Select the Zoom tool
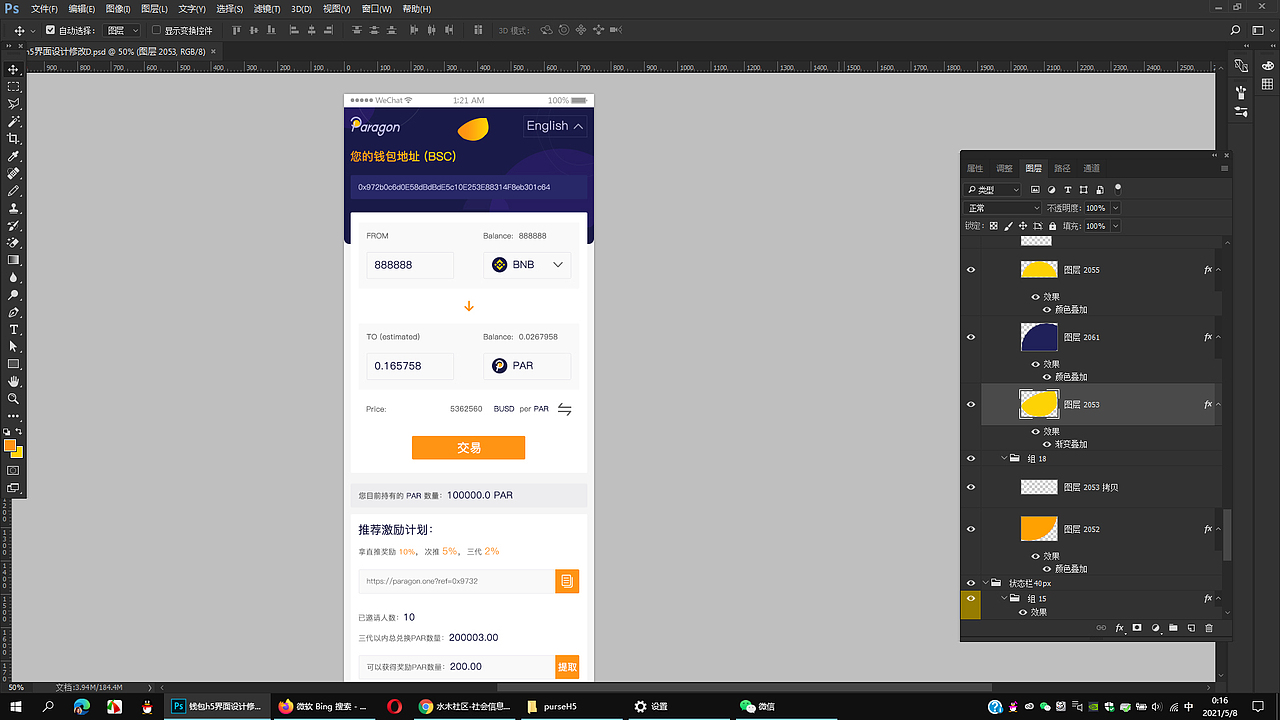This screenshot has width=1280, height=720. tap(14, 399)
